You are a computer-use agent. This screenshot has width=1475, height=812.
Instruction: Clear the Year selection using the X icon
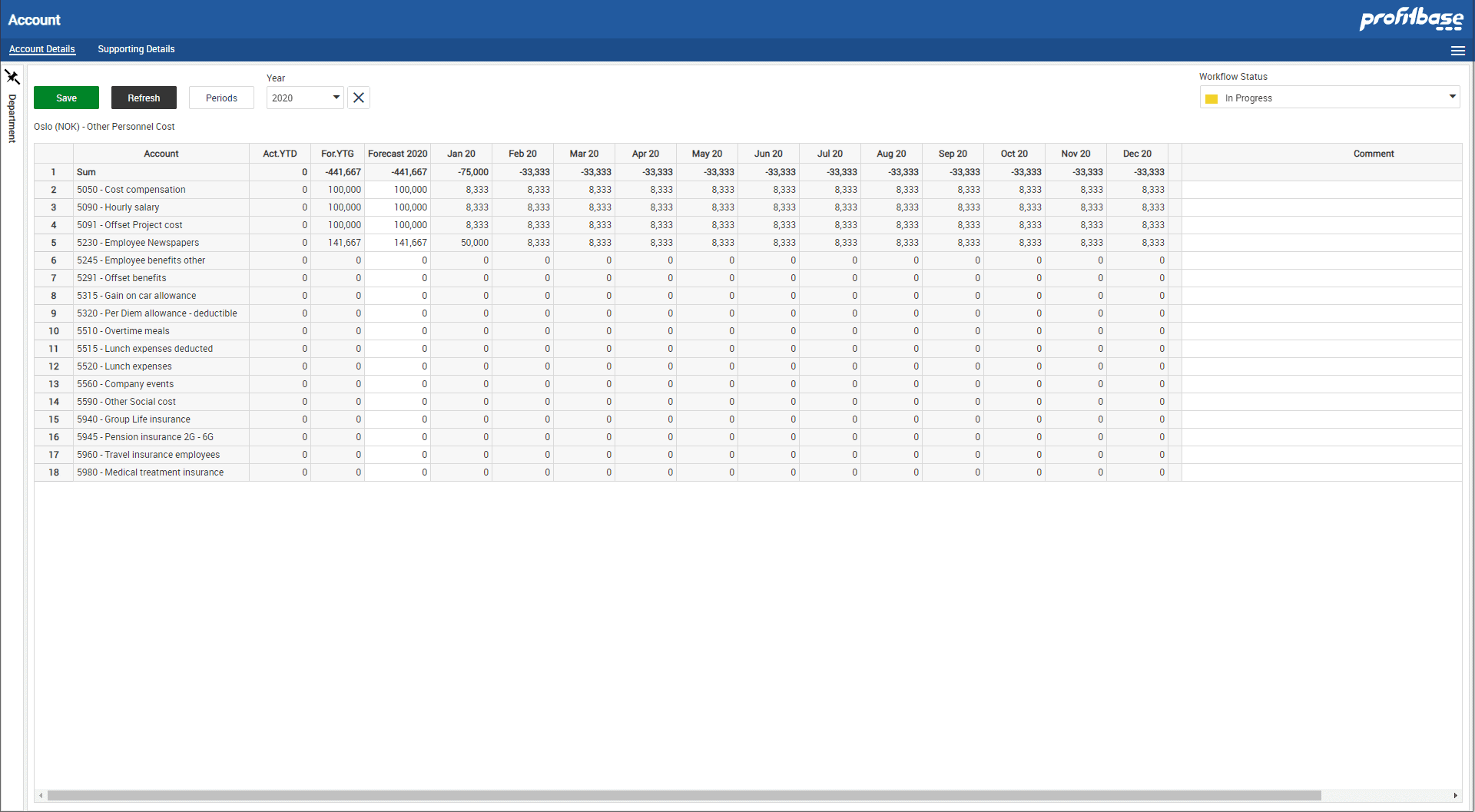pyautogui.click(x=358, y=98)
